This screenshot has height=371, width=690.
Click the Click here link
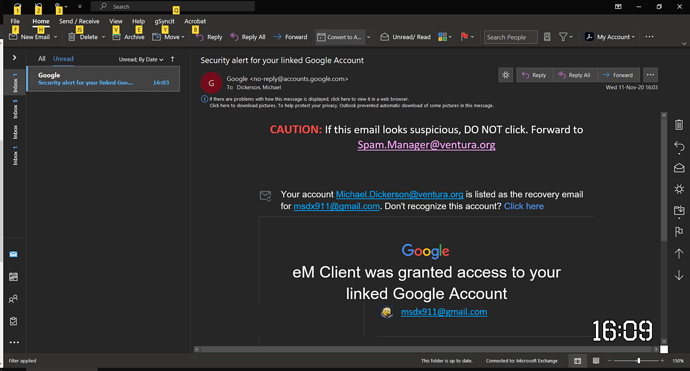point(524,206)
